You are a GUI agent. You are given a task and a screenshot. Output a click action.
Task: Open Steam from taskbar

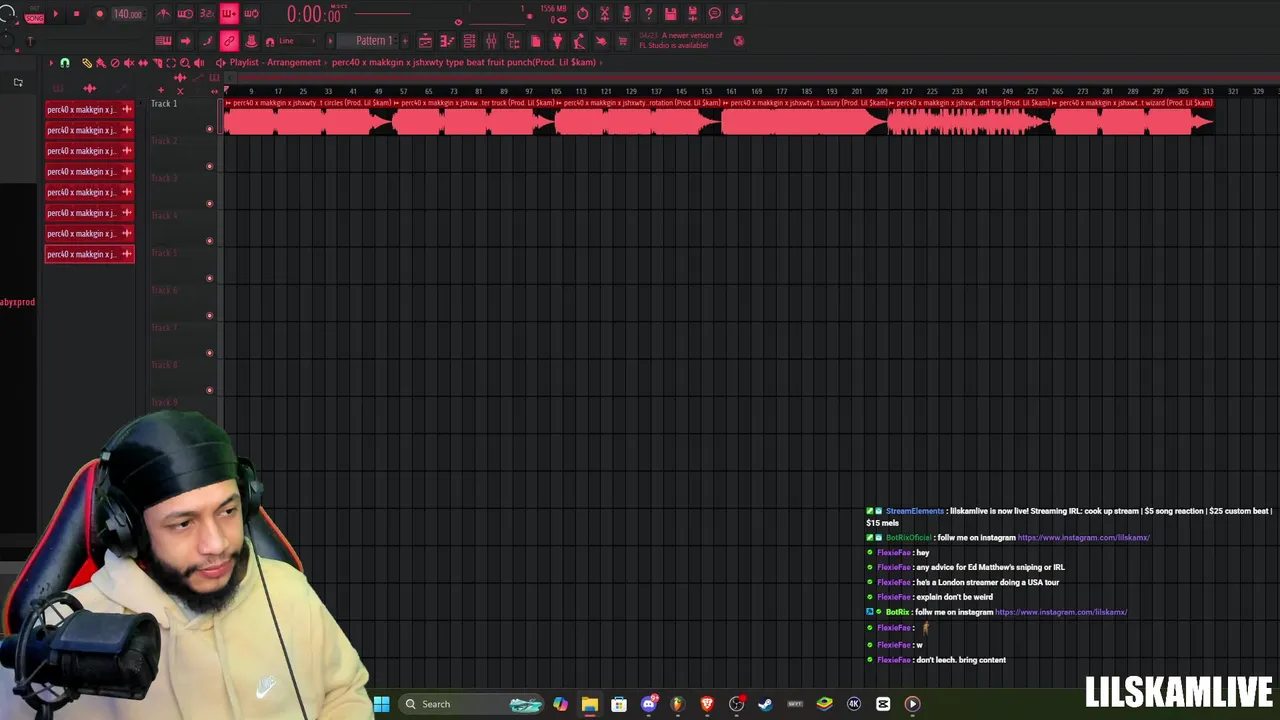(x=765, y=704)
